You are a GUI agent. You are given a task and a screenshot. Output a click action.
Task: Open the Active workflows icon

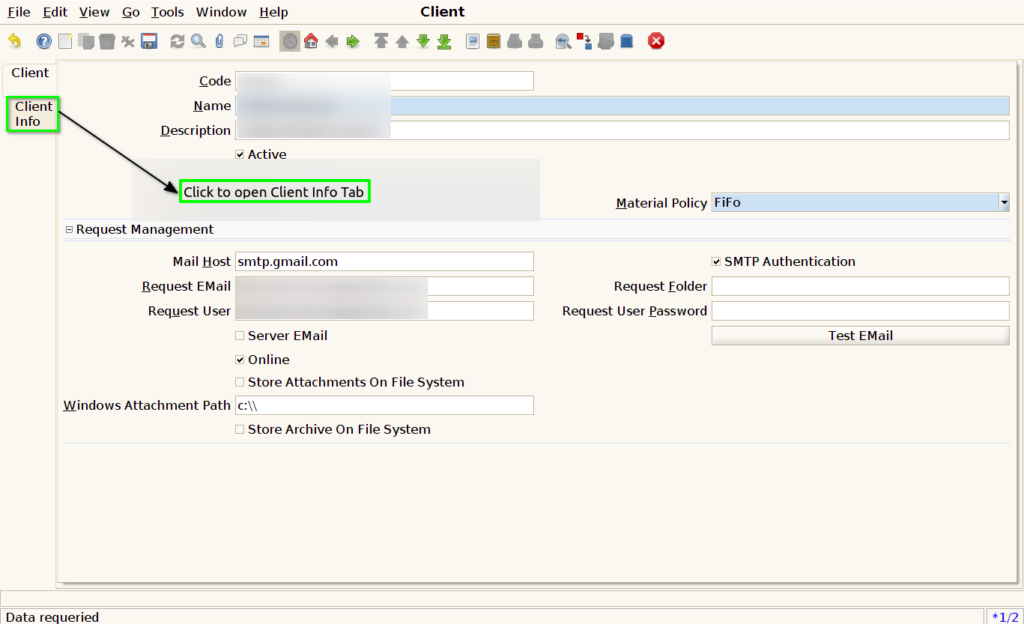(x=584, y=41)
